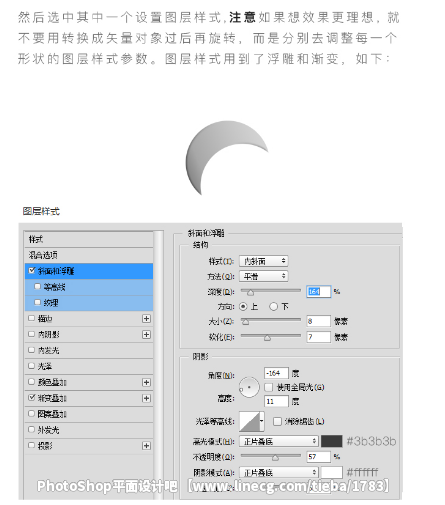445x505 pixels.
Task: Tick the 投影 checkbox
Action: (x=31, y=445)
